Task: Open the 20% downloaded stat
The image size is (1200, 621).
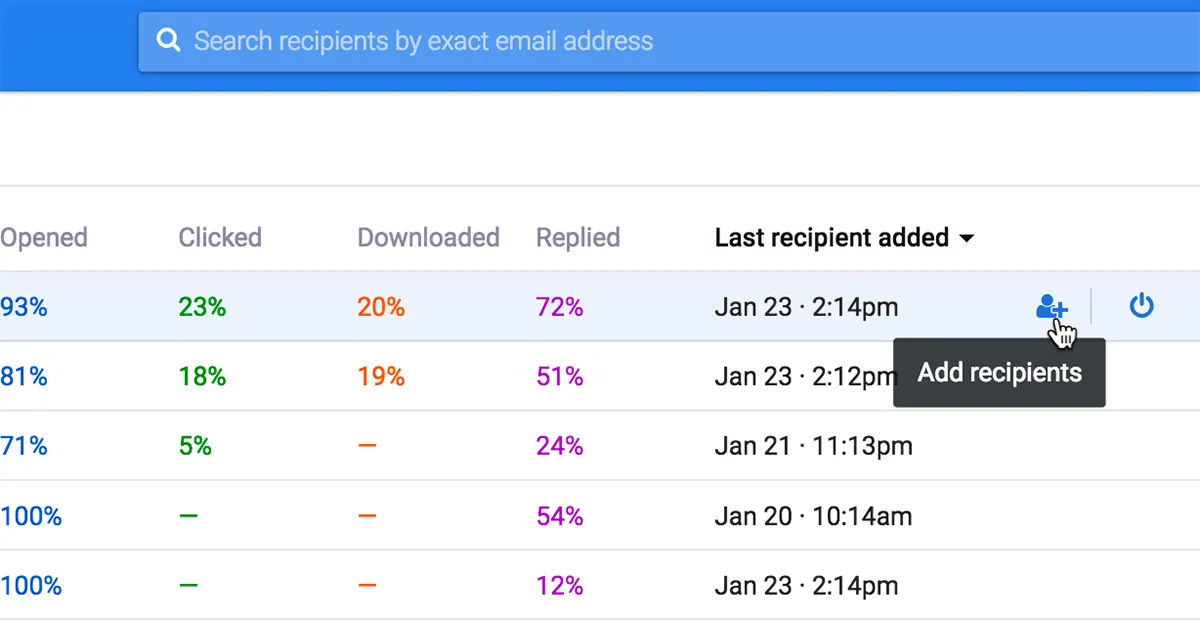Action: [381, 307]
